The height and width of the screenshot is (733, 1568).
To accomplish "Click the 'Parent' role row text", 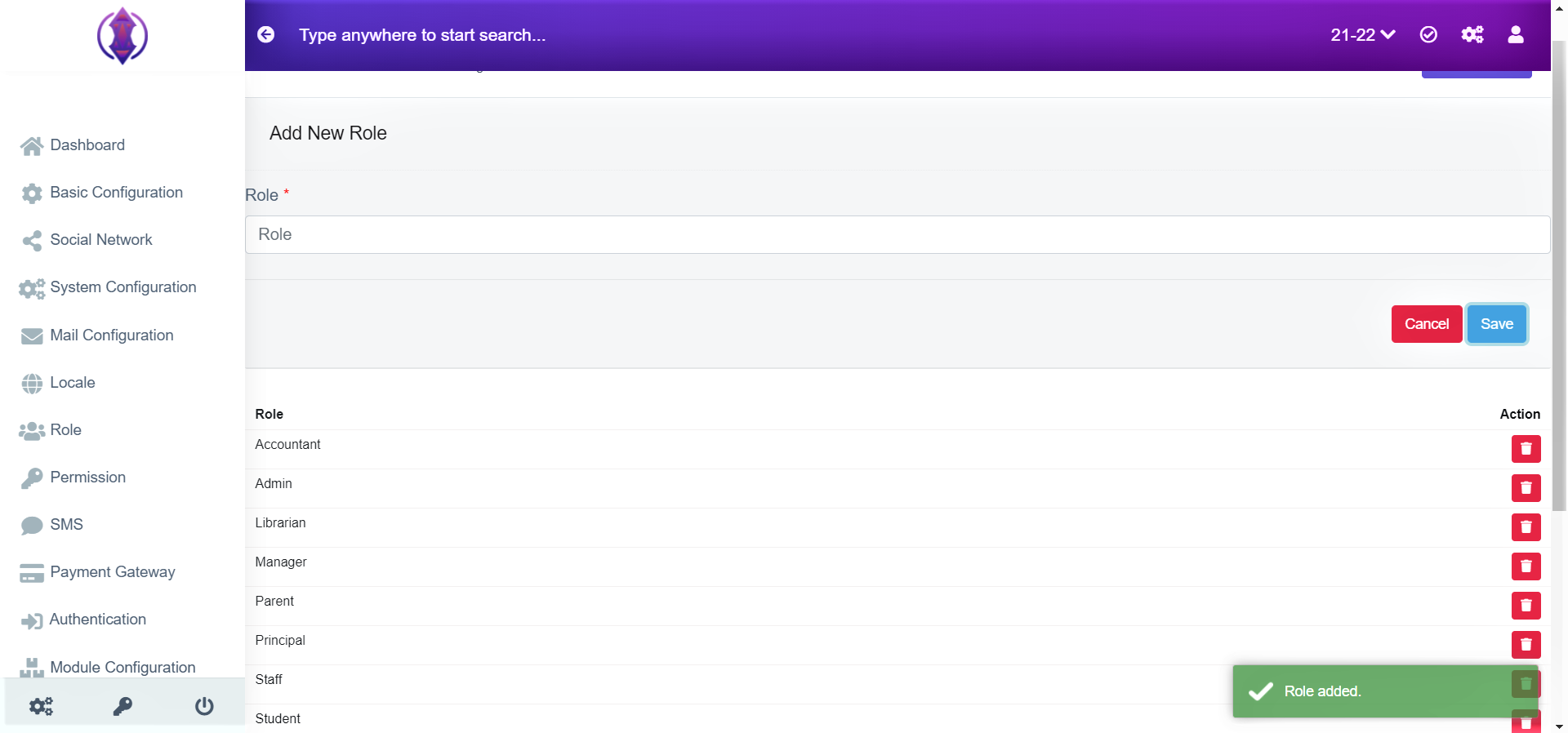I will pos(274,601).
